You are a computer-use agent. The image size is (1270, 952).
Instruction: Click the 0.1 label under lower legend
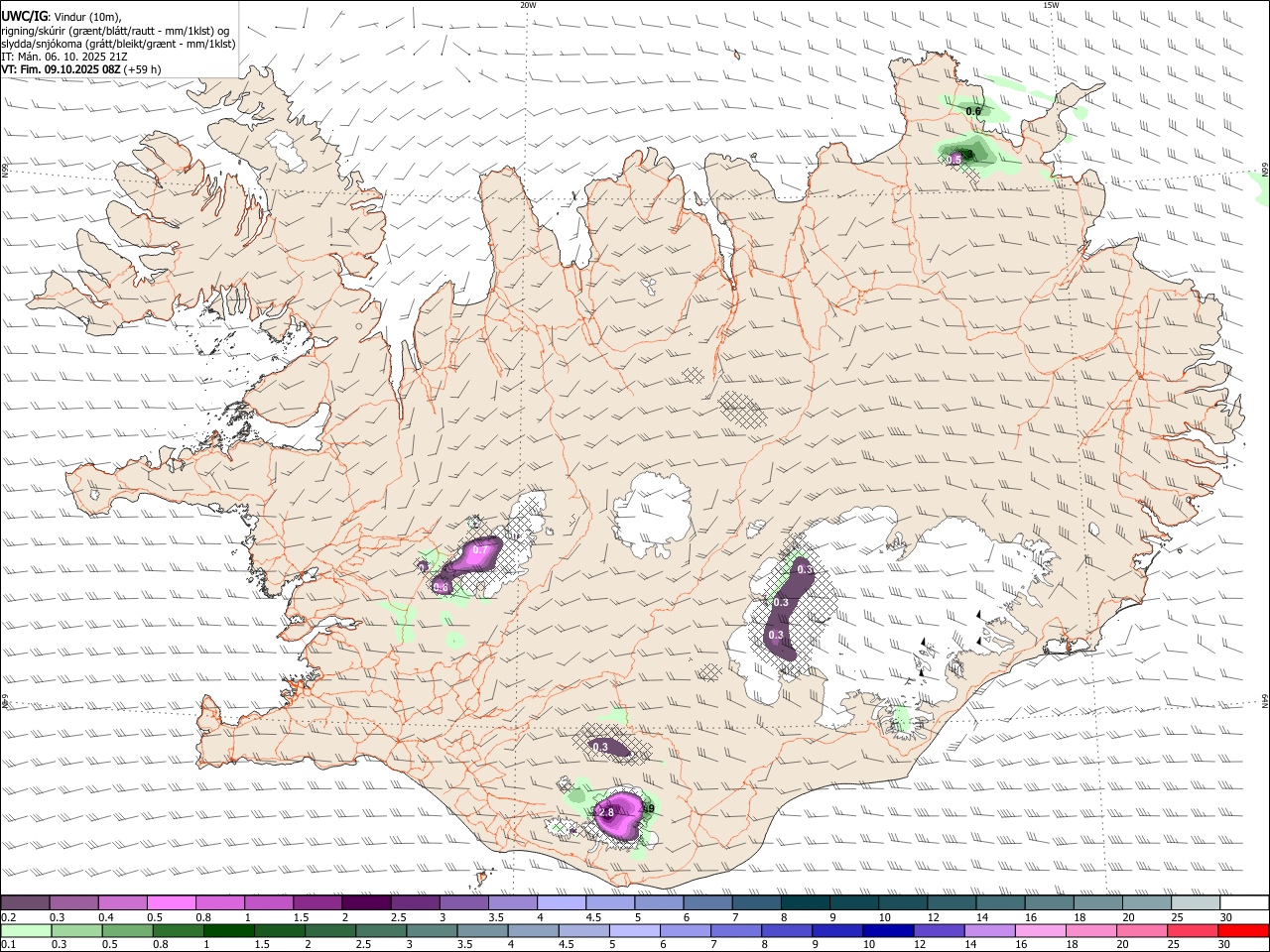pyautogui.click(x=9, y=944)
